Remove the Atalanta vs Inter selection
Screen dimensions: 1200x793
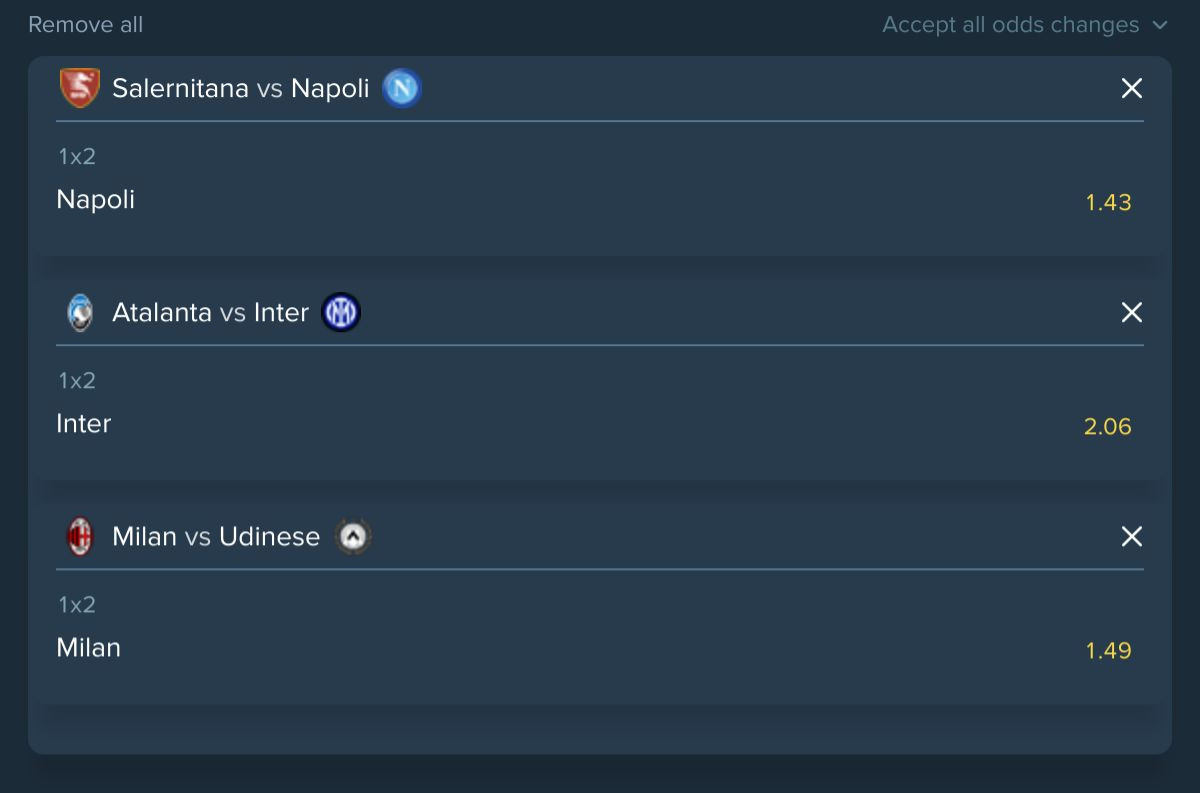coord(1131,312)
